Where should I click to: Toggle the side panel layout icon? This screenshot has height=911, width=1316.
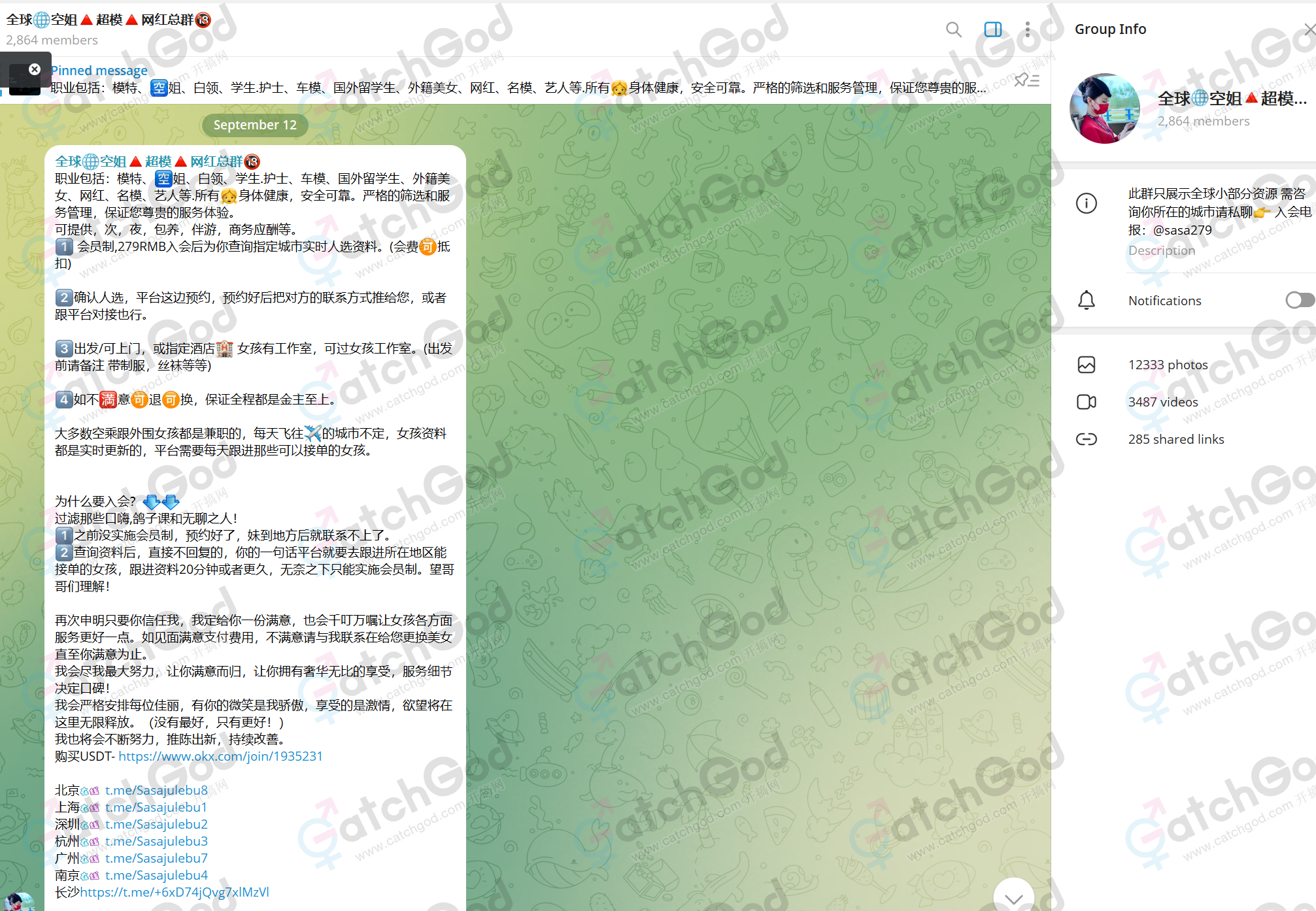(992, 29)
